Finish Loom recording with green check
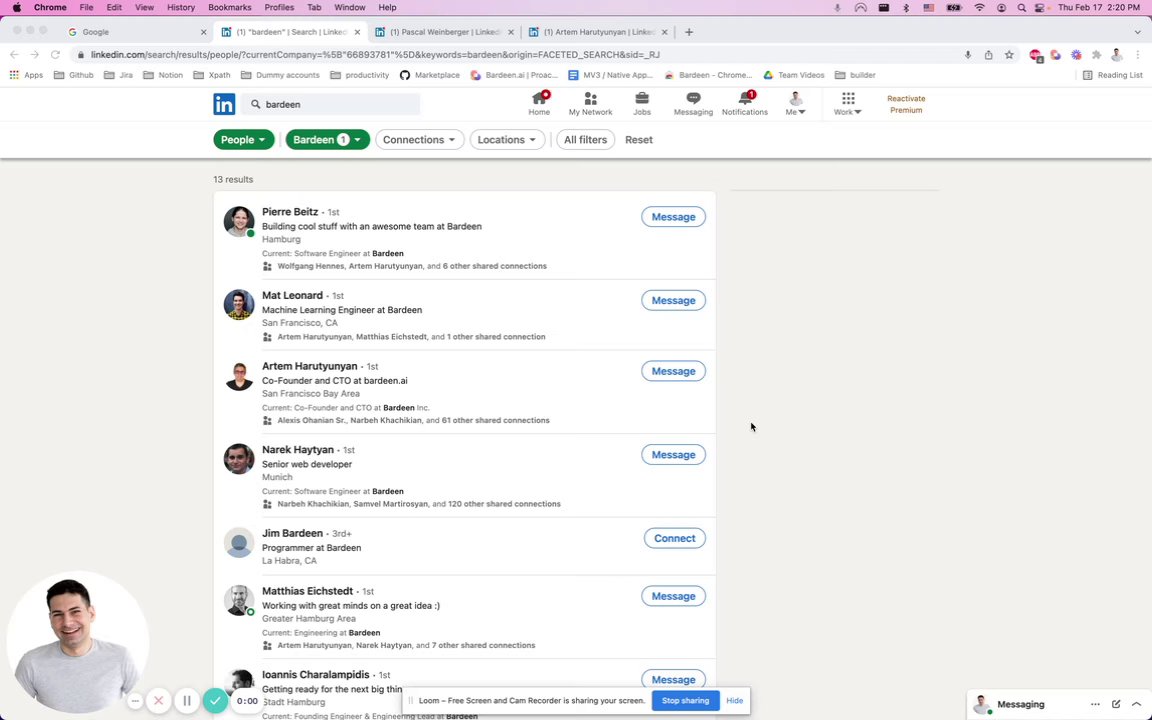1152x720 pixels. point(215,701)
